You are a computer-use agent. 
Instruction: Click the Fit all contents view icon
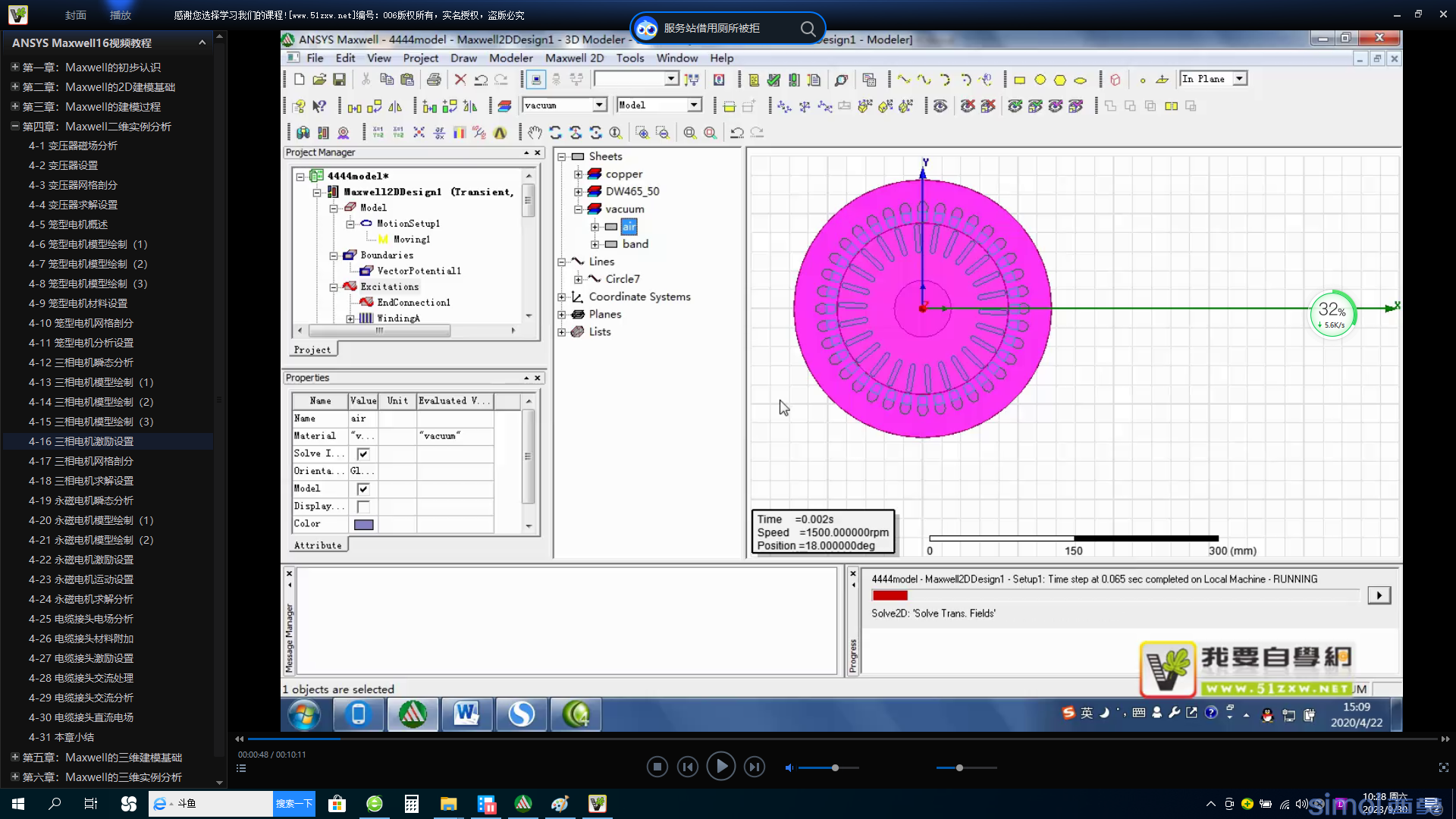tap(690, 133)
